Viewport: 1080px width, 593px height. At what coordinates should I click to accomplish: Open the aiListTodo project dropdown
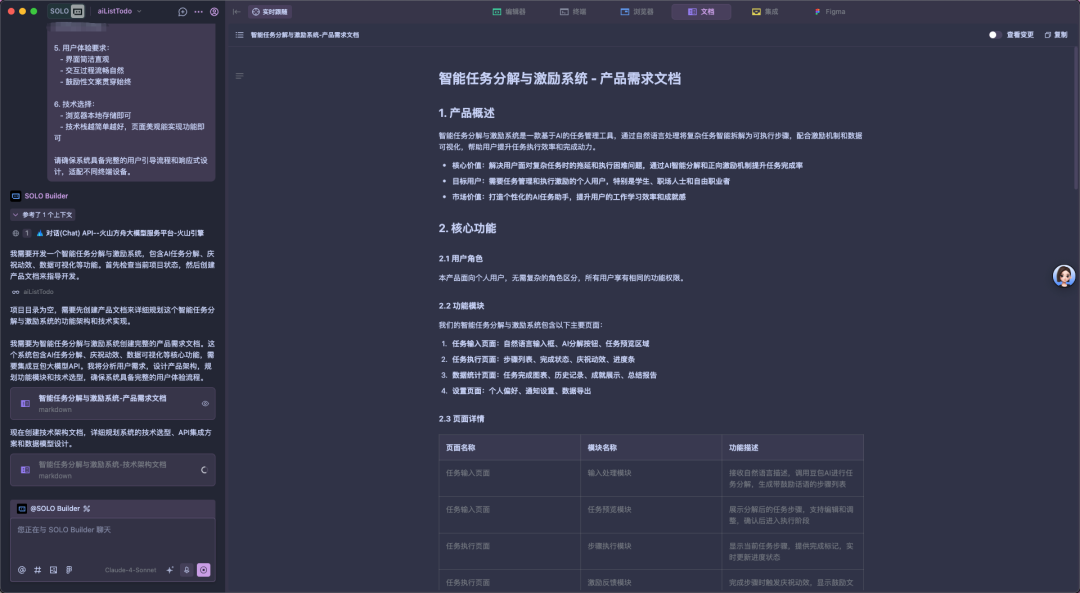(x=119, y=11)
